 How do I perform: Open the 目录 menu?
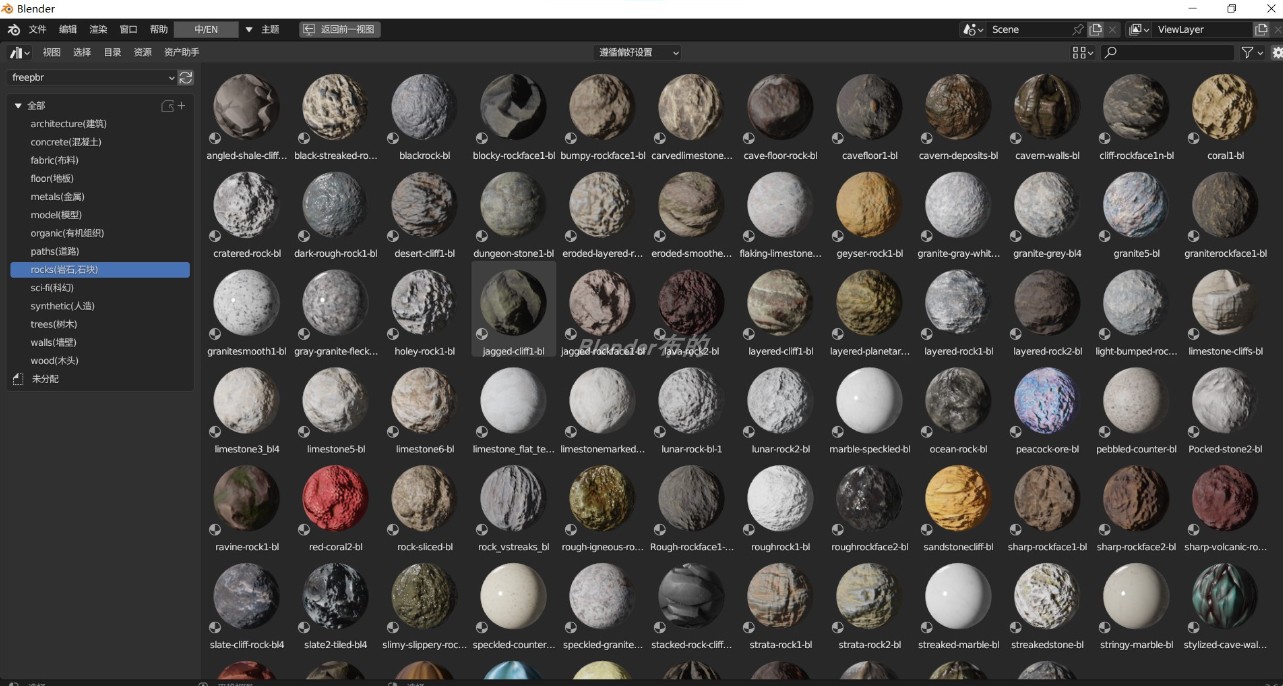click(x=112, y=53)
